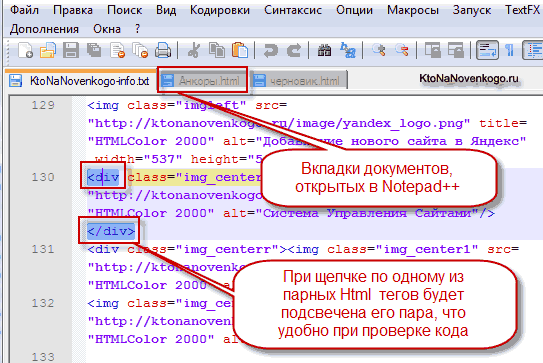
Task: Click title= attribute on line 129
Action: 503,123
